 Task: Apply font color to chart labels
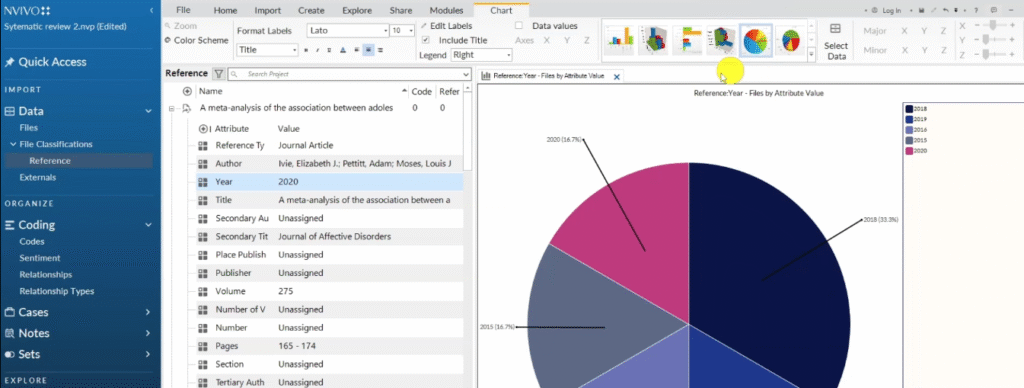point(343,50)
